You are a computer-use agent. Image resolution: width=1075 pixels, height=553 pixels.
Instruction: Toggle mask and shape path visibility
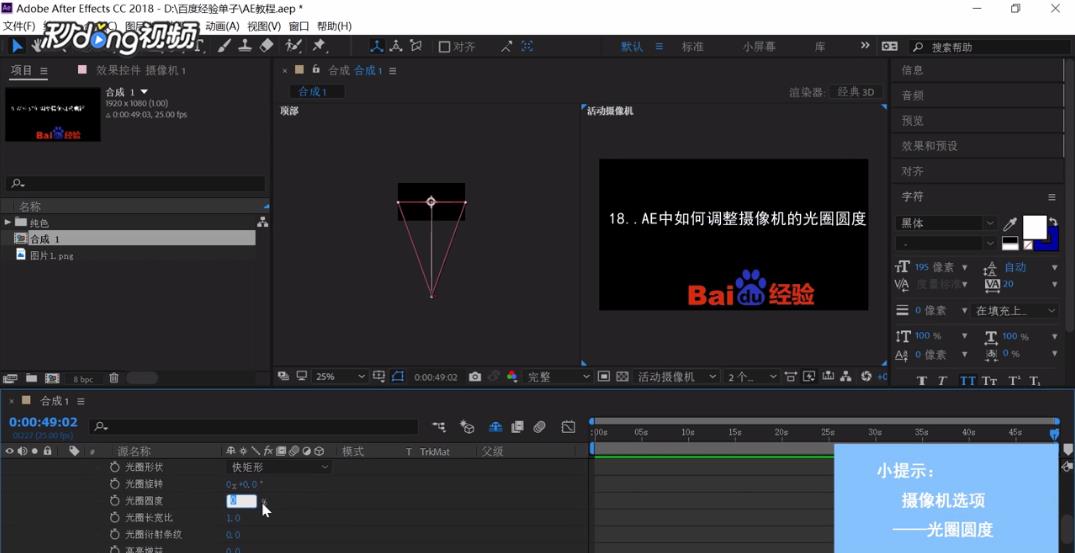tap(398, 377)
